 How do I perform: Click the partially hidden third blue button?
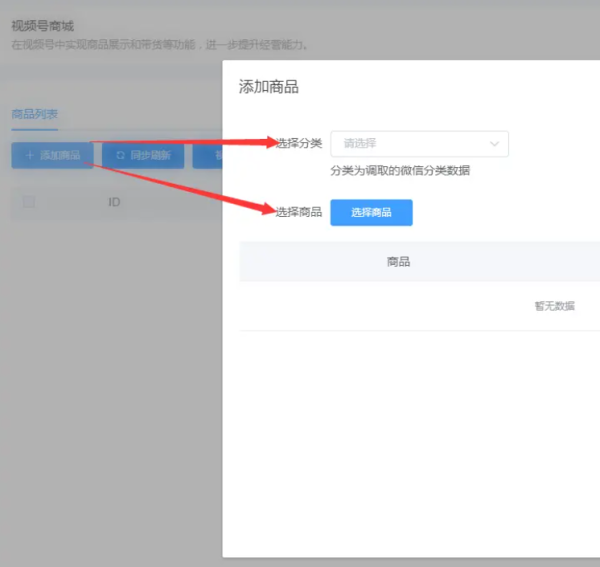(208, 156)
